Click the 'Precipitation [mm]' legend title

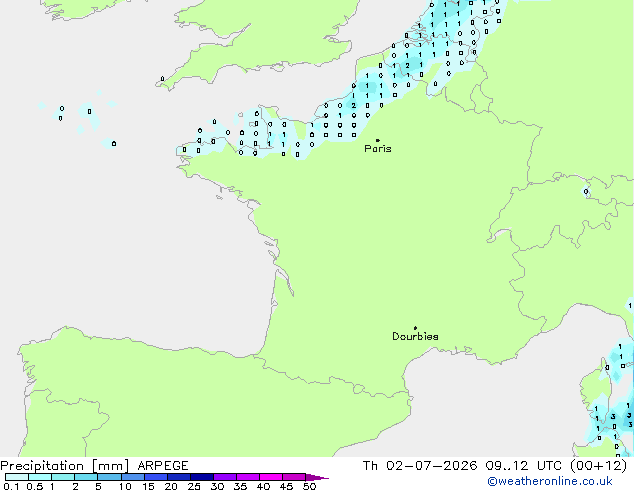(x=65, y=466)
